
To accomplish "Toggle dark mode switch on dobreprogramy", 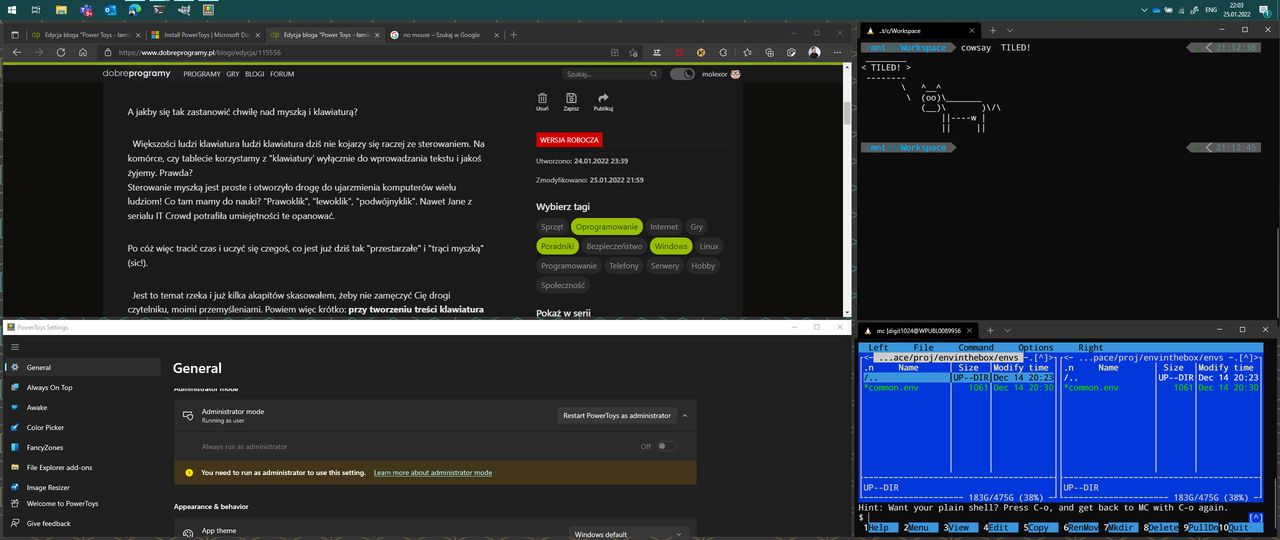I will pyautogui.click(x=682, y=74).
